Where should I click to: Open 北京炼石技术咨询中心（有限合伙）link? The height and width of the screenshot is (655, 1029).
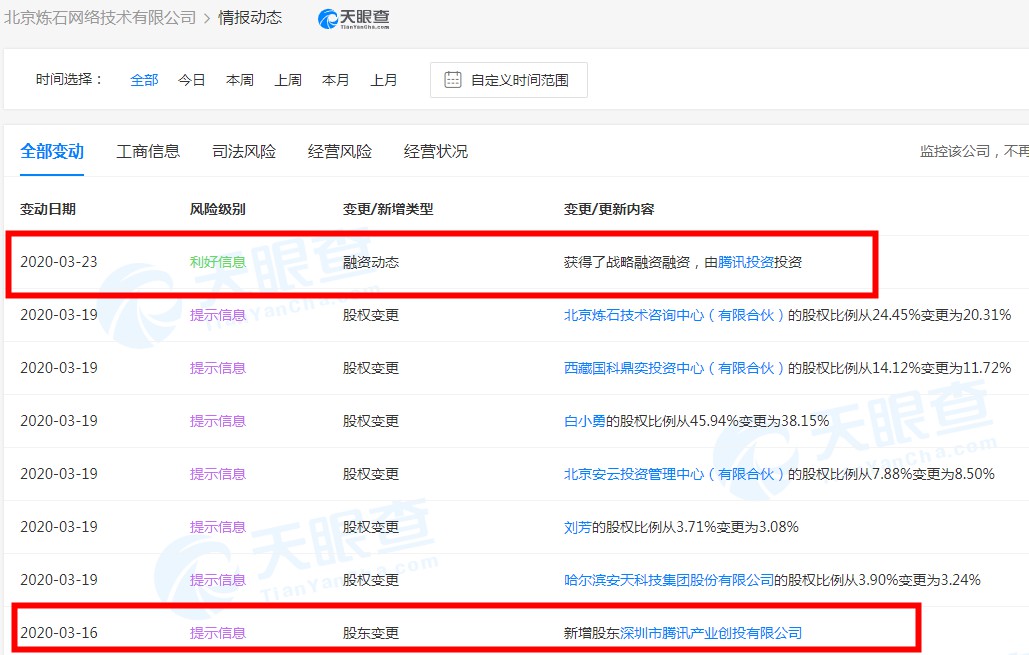(674, 315)
